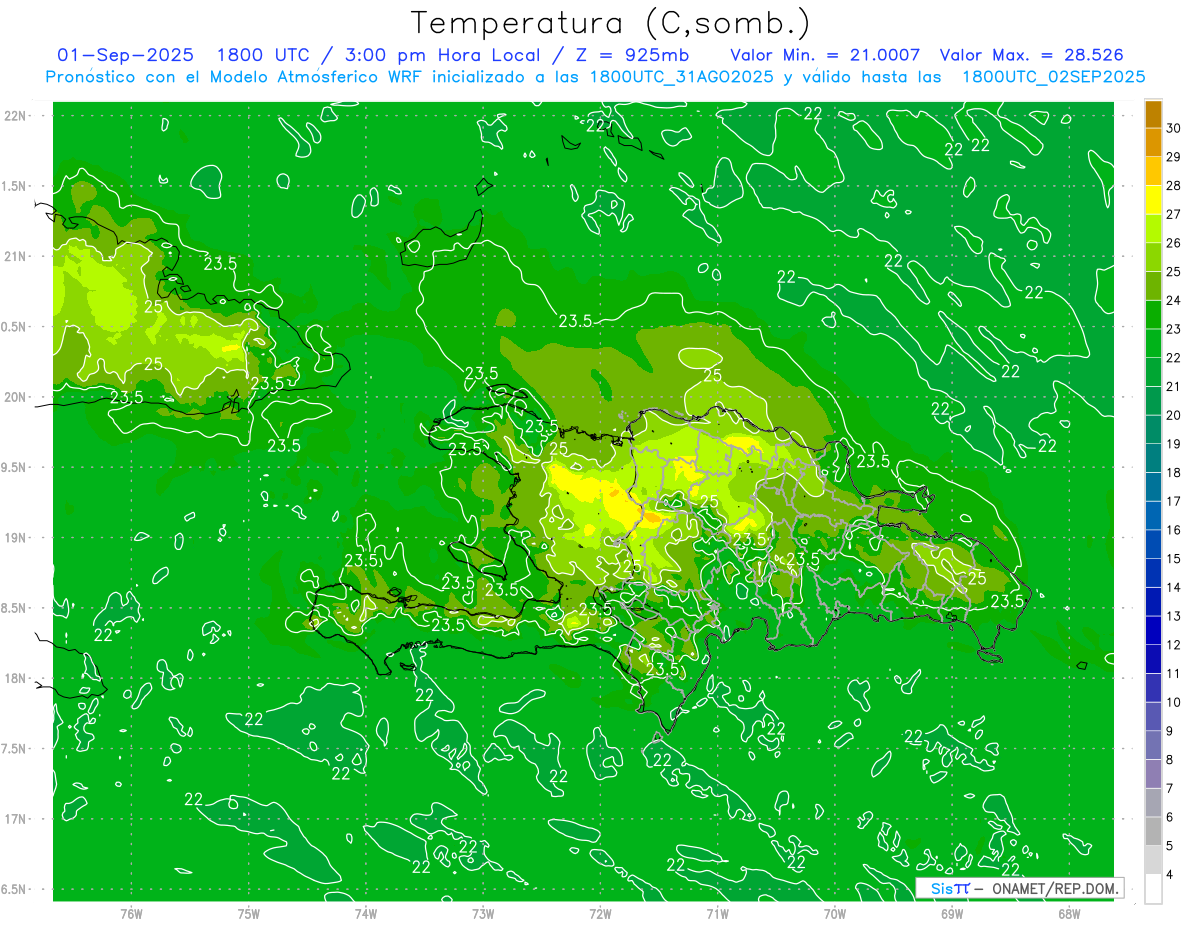Click the valid-until time '1800UTC_02SEP2025'
Viewport: 1200px width, 927px height.
pos(1053,76)
